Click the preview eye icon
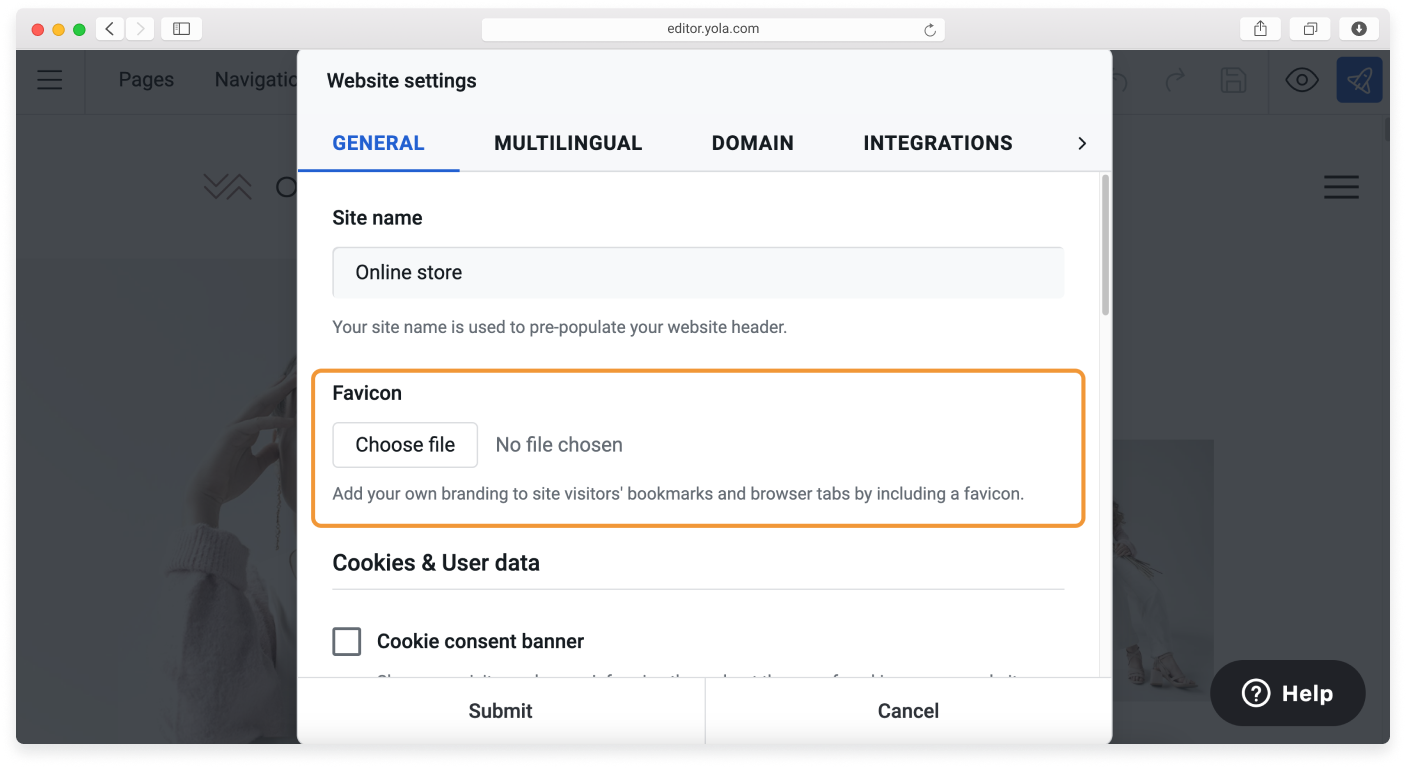 pos(1301,80)
